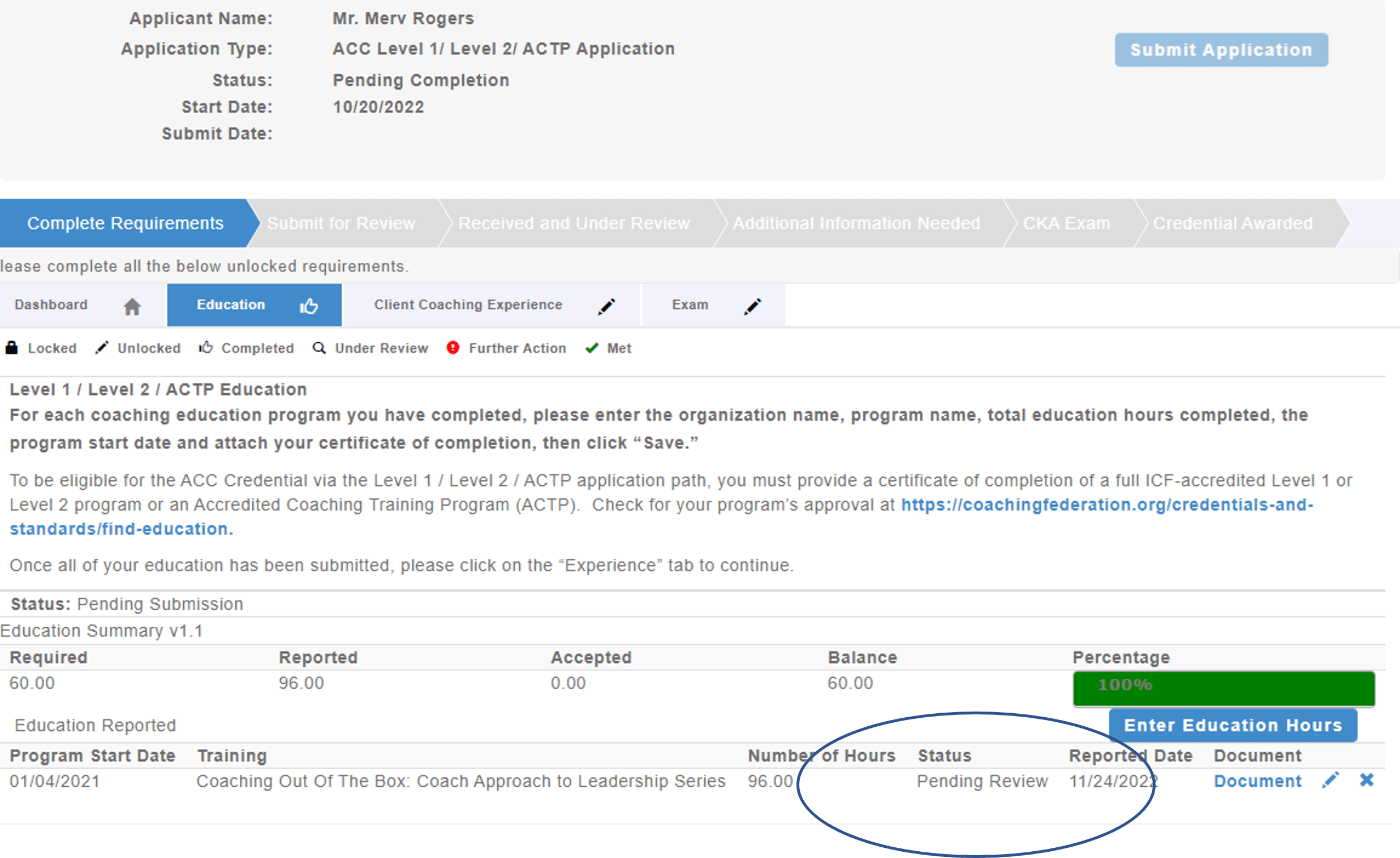Open the Dashboard tab
Image resolution: width=1400 pixels, height=858 pixels.
click(51, 305)
